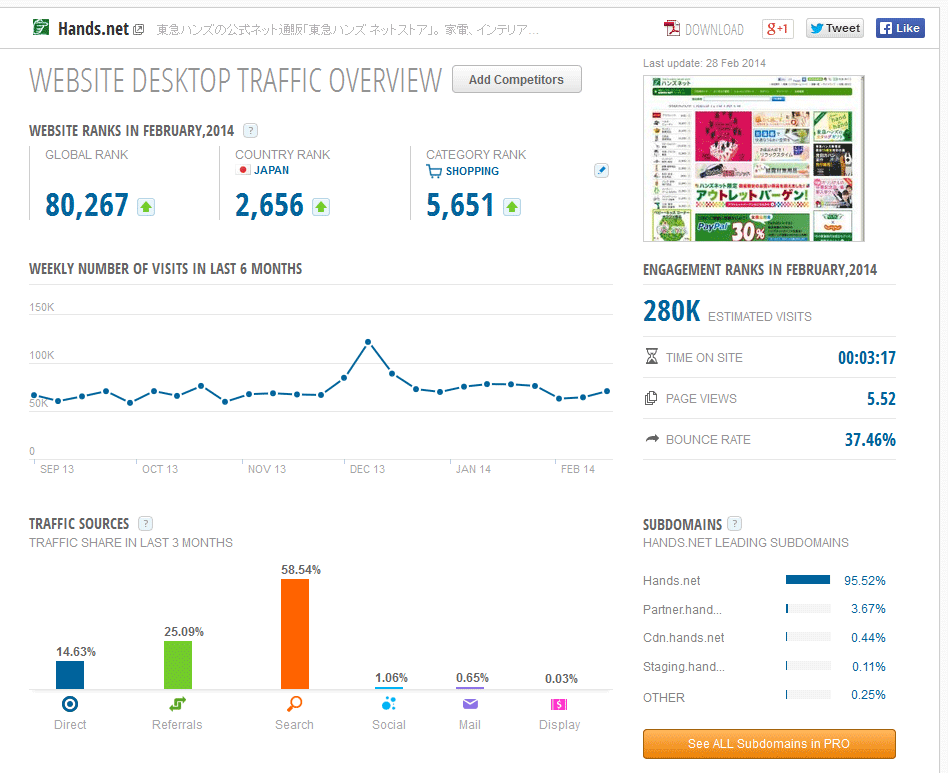Click the 5.52 page views value
The height and width of the screenshot is (773, 948).
881,398
